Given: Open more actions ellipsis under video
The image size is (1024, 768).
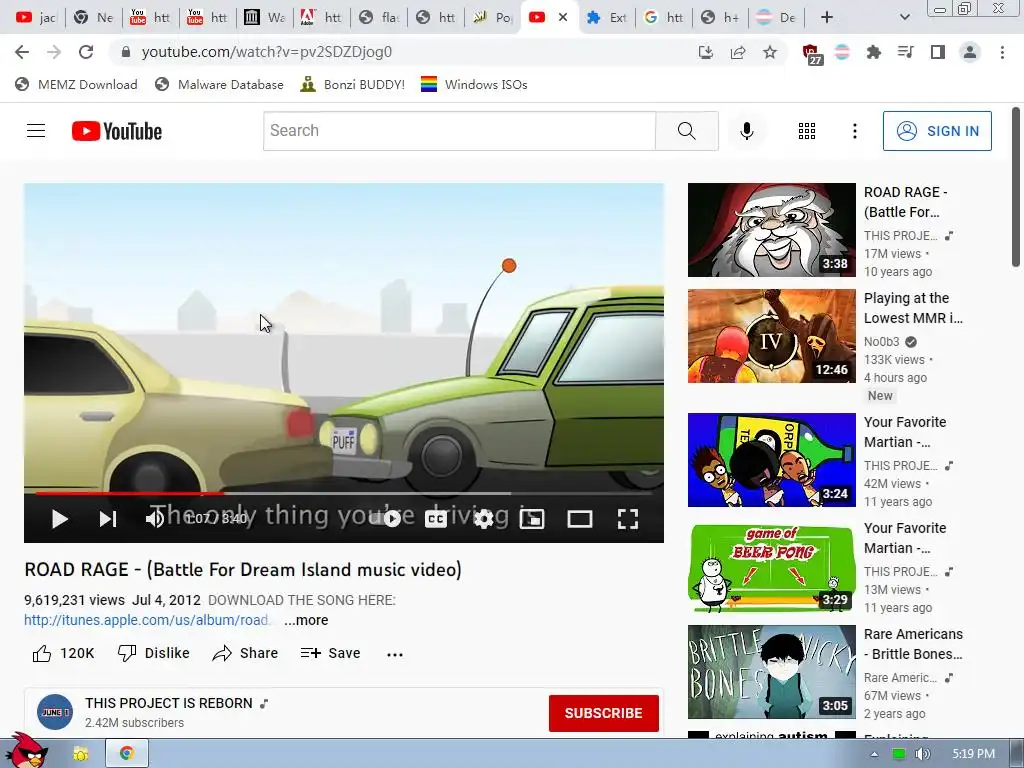Looking at the screenshot, I should tap(394, 654).
